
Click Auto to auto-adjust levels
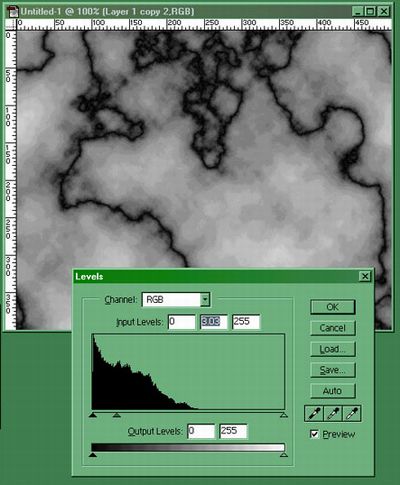tap(333, 391)
